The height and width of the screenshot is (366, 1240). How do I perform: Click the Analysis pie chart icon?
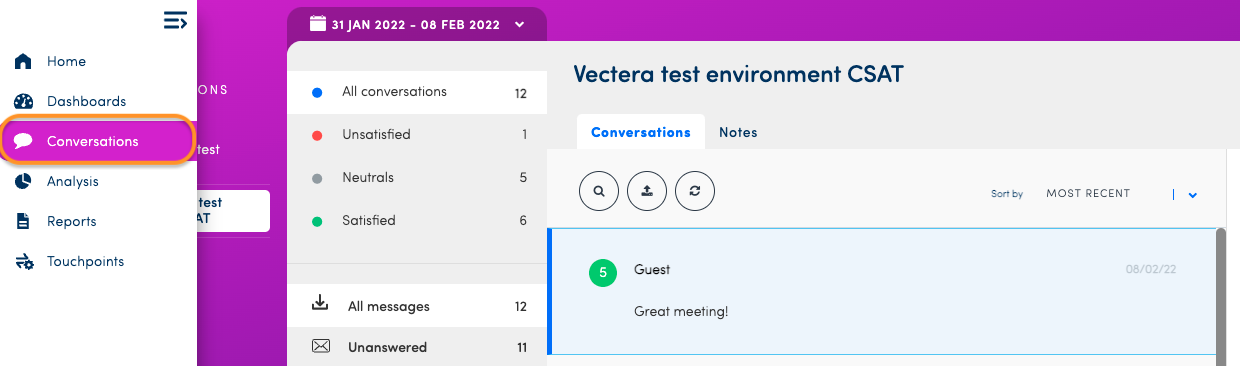(x=24, y=181)
